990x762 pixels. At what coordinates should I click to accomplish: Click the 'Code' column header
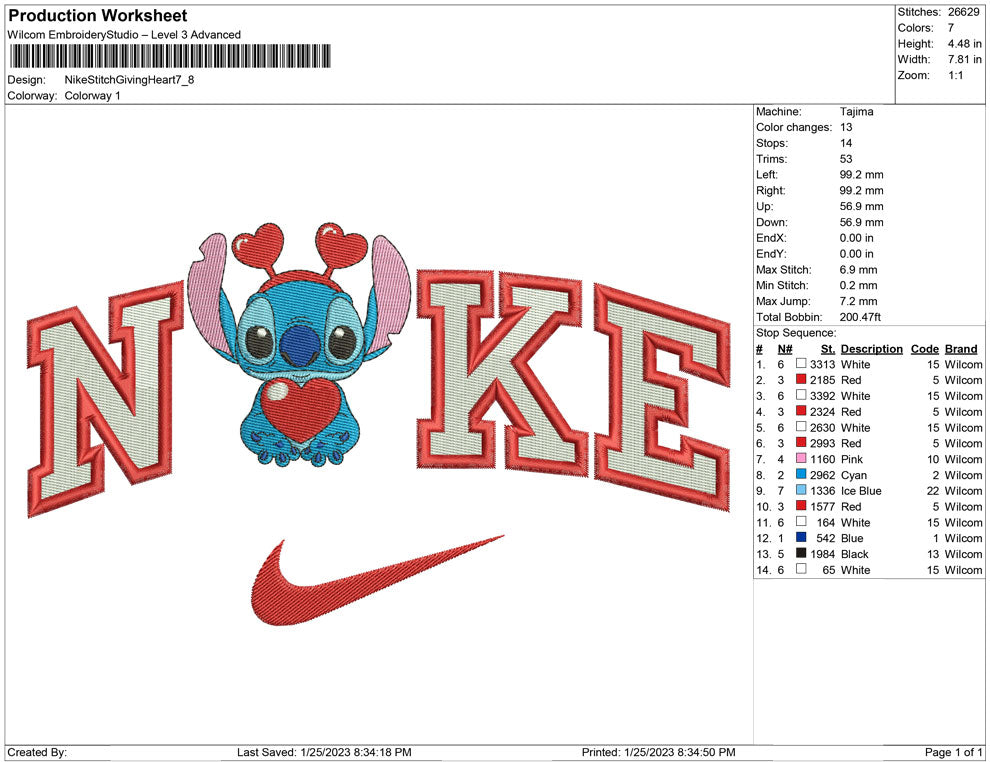coord(925,348)
